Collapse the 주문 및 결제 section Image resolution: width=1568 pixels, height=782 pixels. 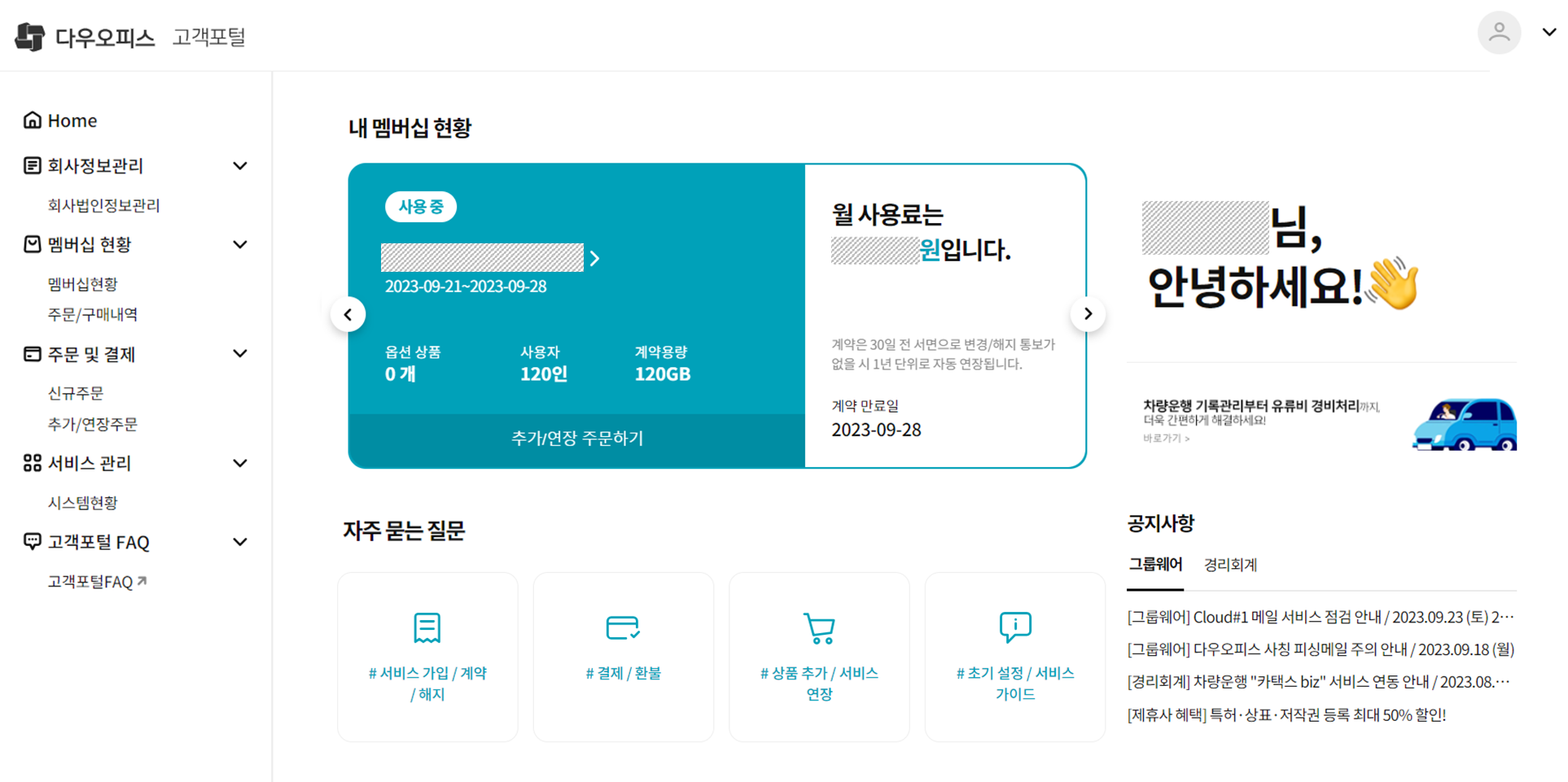pos(240,354)
